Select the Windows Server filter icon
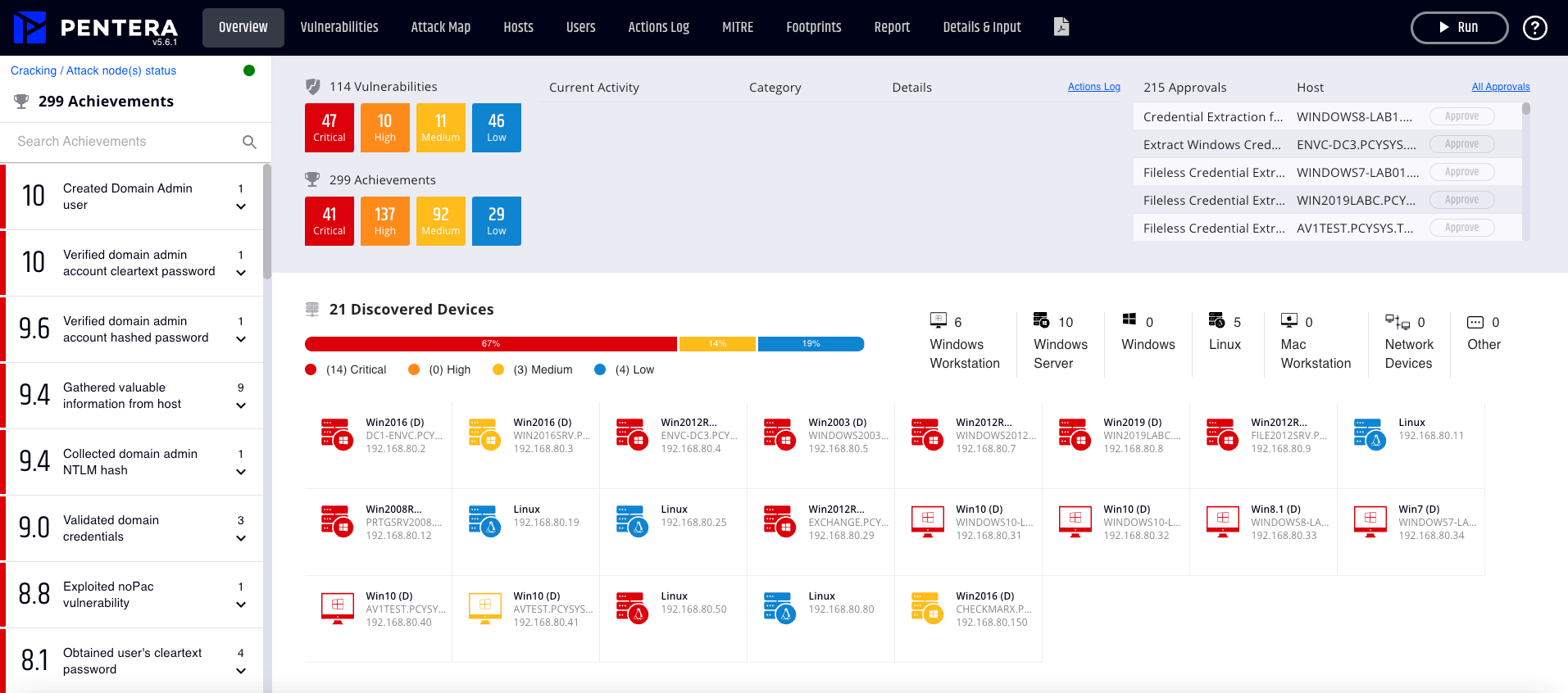This screenshot has width=1568, height=693. [1041, 320]
